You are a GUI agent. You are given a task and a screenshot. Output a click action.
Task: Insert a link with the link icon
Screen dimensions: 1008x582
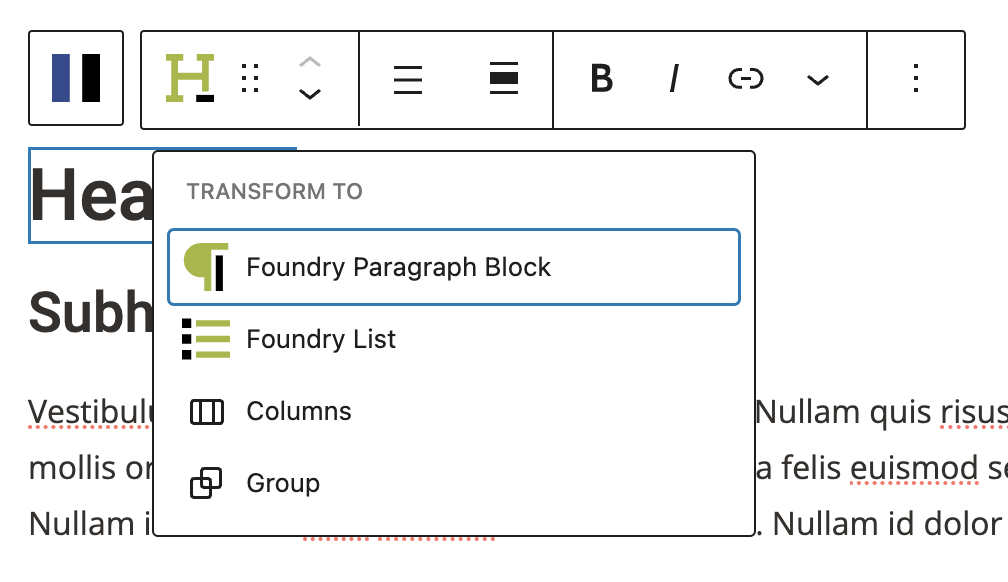pos(746,78)
